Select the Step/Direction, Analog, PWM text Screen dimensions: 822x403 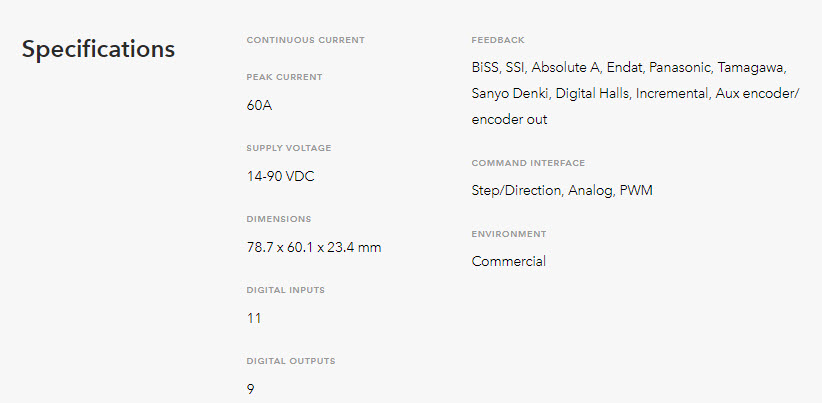pyautogui.click(x=562, y=190)
